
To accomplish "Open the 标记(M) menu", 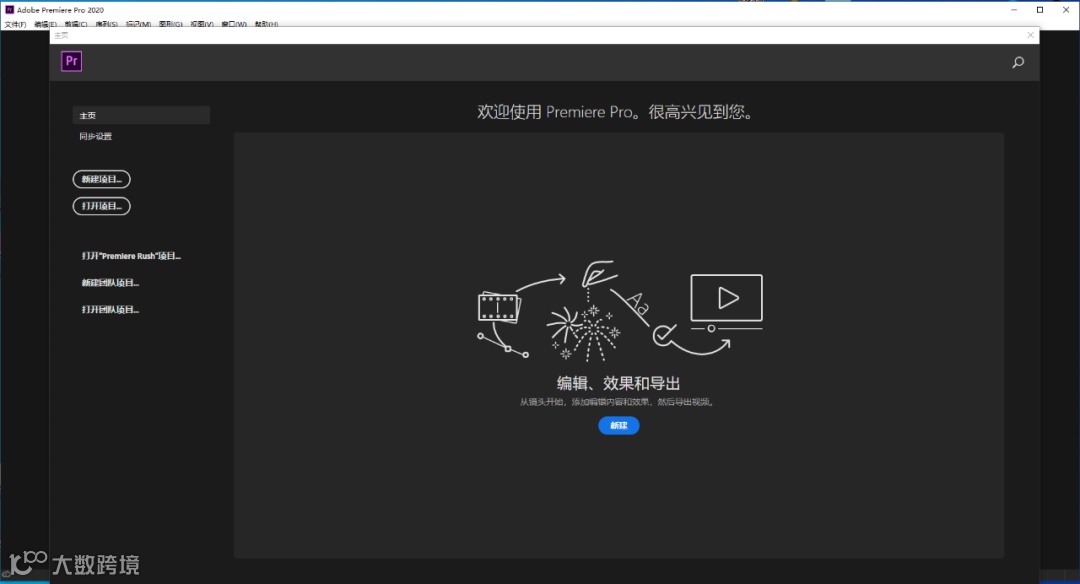I will pyautogui.click(x=138, y=24).
